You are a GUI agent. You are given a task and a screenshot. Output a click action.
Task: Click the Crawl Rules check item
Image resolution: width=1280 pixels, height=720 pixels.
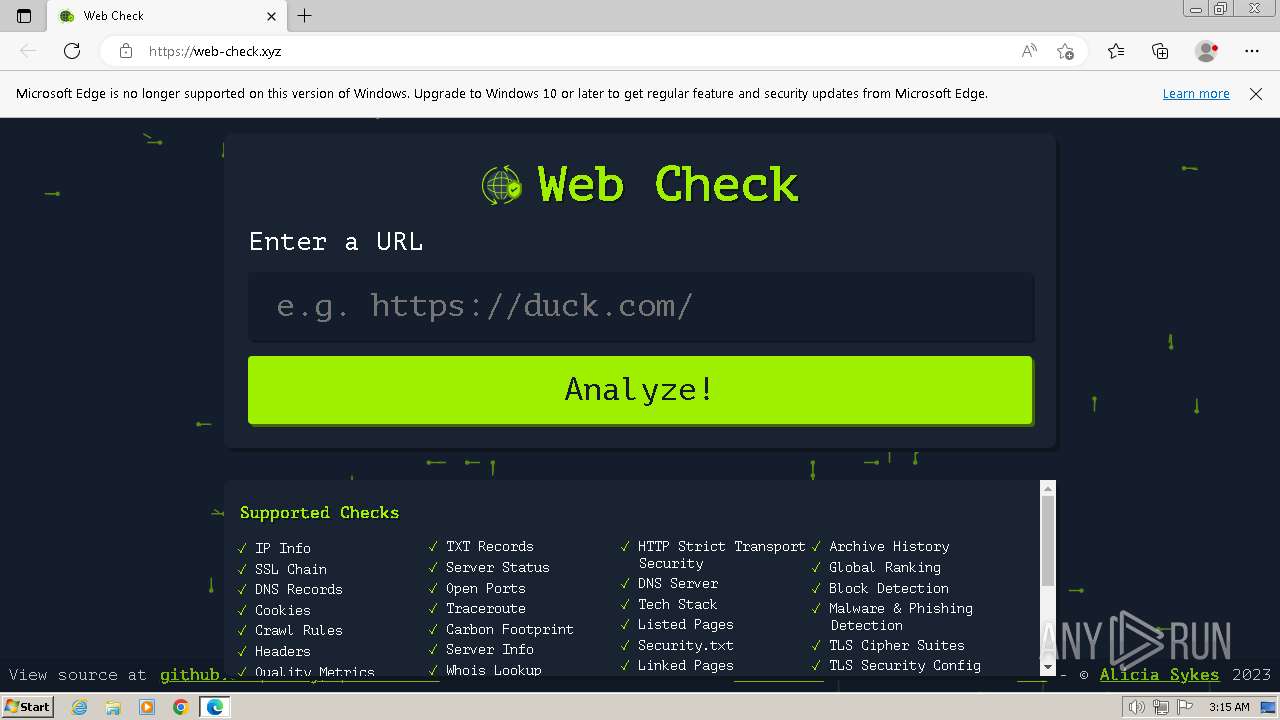click(299, 630)
